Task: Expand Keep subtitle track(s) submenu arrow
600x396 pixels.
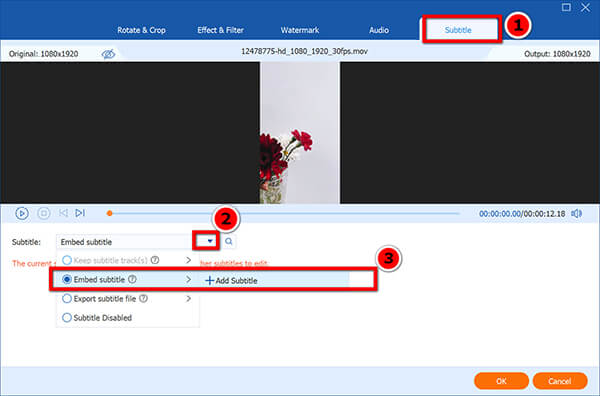Action: coord(188,260)
